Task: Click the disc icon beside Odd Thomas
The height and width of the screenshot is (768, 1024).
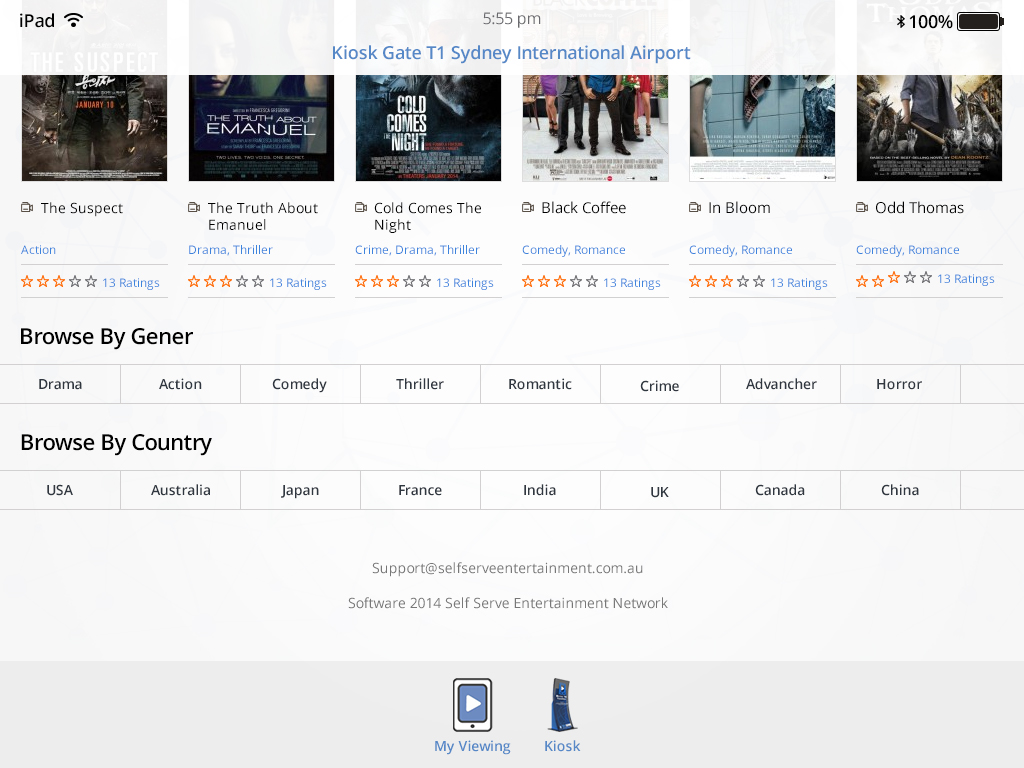Action: [861, 207]
